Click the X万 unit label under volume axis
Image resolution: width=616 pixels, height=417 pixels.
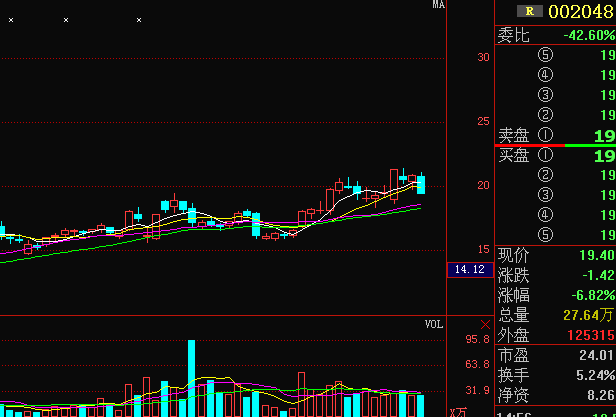458,413
